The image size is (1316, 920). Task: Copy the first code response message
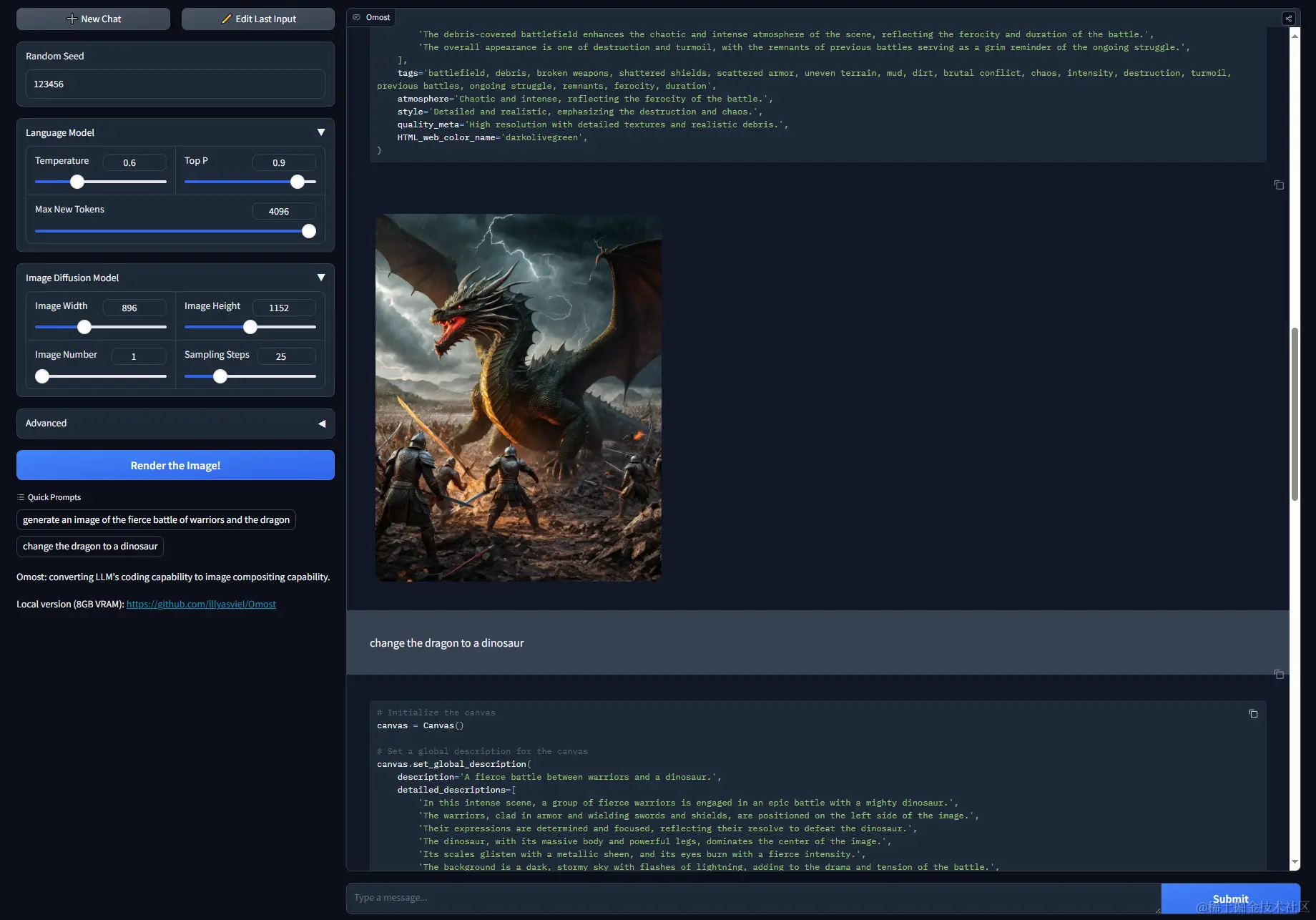(x=1279, y=185)
